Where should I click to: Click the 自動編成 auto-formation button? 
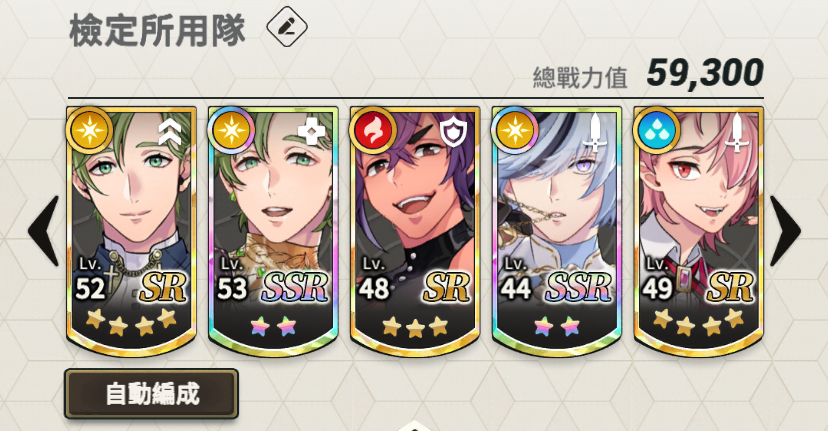[x=152, y=394]
